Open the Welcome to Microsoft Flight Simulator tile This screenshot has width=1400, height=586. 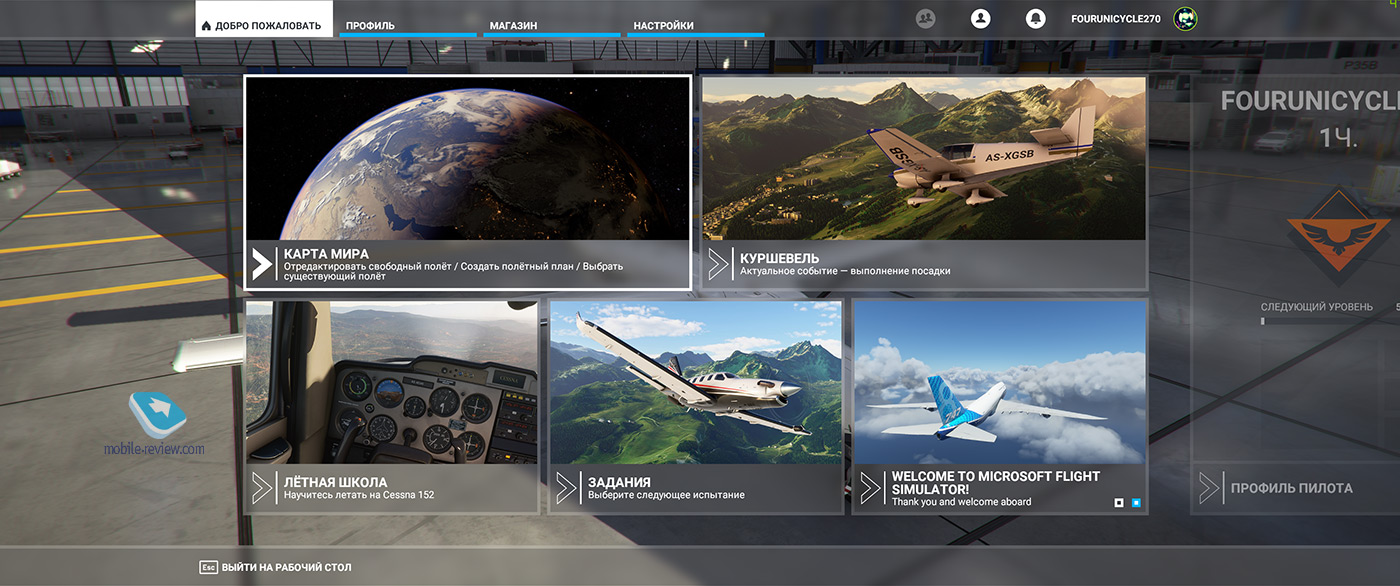pos(999,407)
